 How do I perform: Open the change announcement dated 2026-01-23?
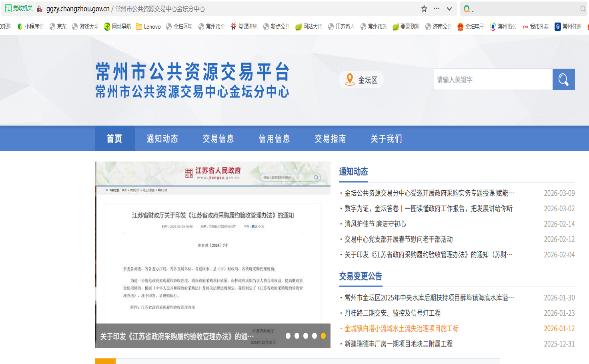[x=392, y=313]
